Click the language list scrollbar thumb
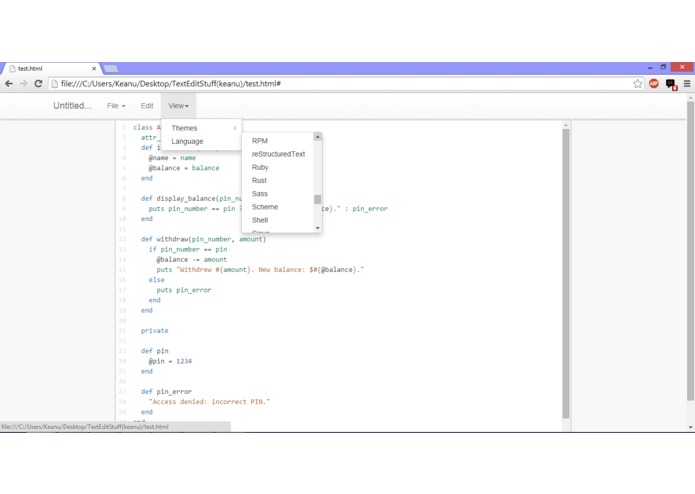Viewport: 695px width, 494px height. pos(317,199)
